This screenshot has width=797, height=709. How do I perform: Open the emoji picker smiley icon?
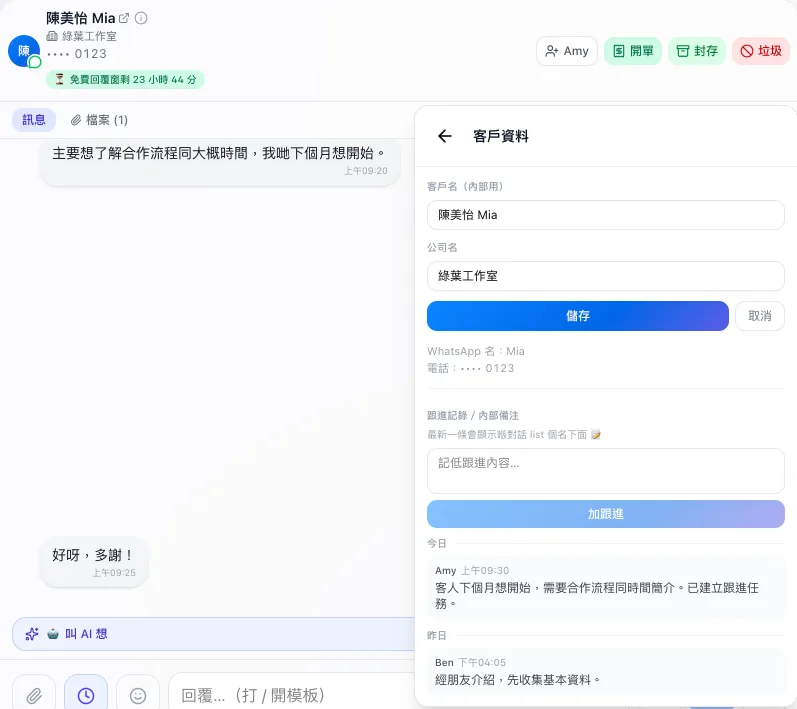[x=138, y=695]
